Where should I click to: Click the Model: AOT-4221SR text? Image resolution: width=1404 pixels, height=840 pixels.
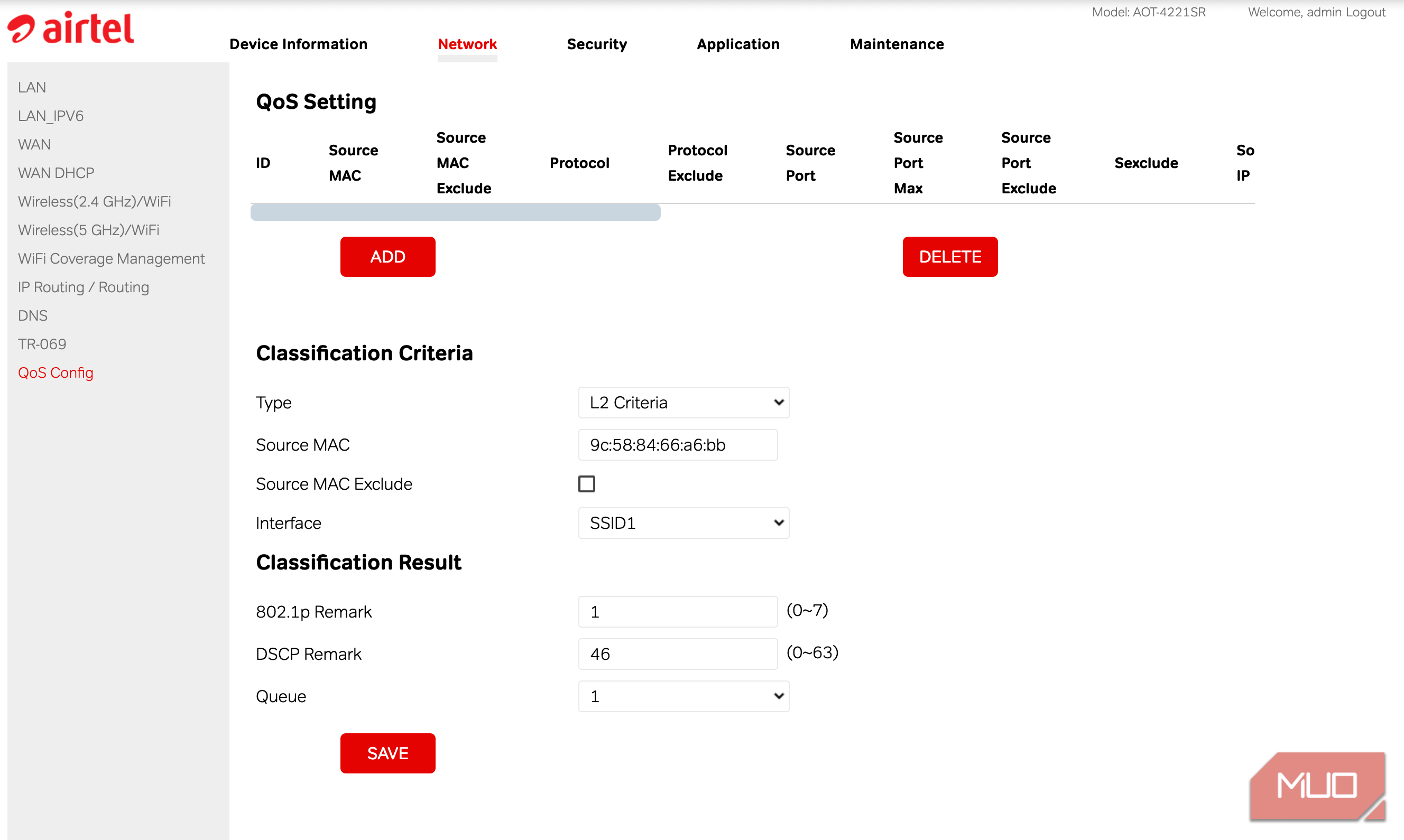tap(1149, 12)
